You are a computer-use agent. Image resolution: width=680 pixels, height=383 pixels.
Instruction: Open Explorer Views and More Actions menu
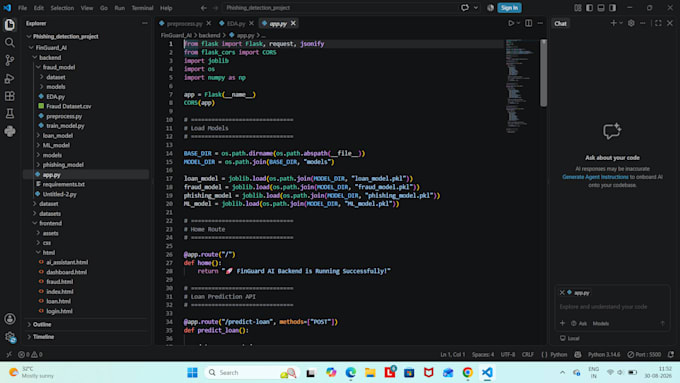144,23
